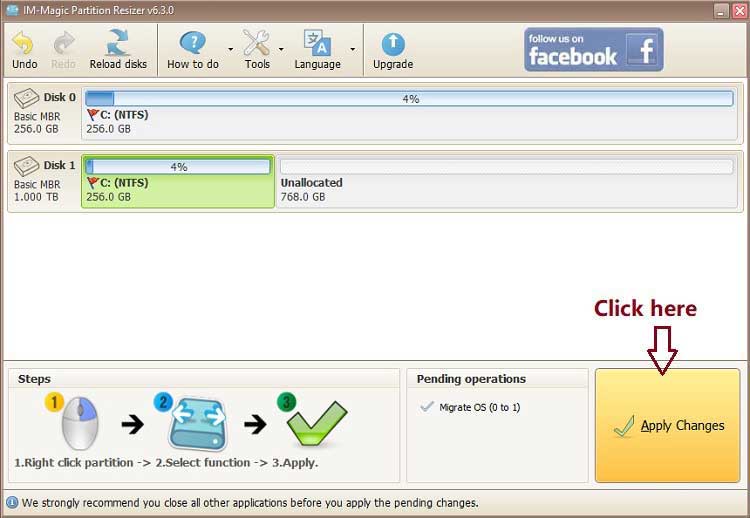Image resolution: width=750 pixels, height=518 pixels.
Task: Click the info icon in the status bar
Action: pyautogui.click(x=12, y=503)
